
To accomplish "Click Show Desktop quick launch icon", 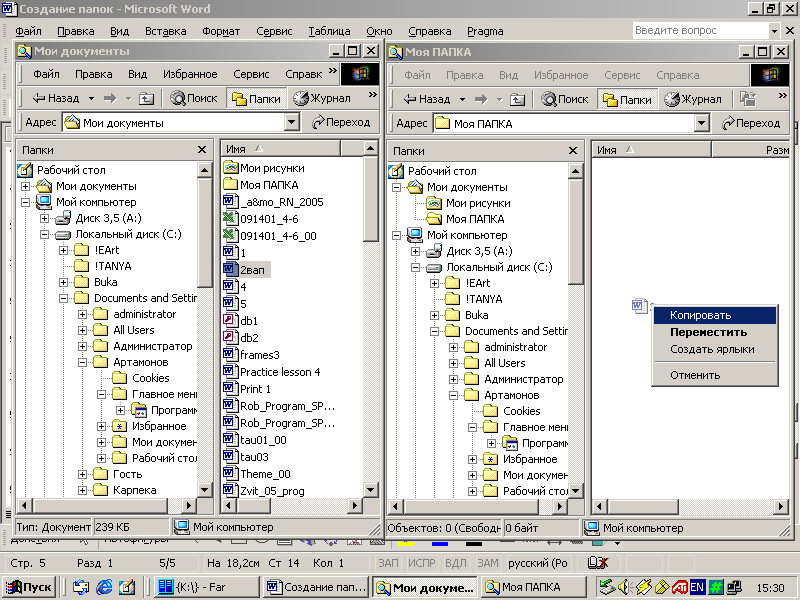I will pyautogui.click(x=127, y=587).
